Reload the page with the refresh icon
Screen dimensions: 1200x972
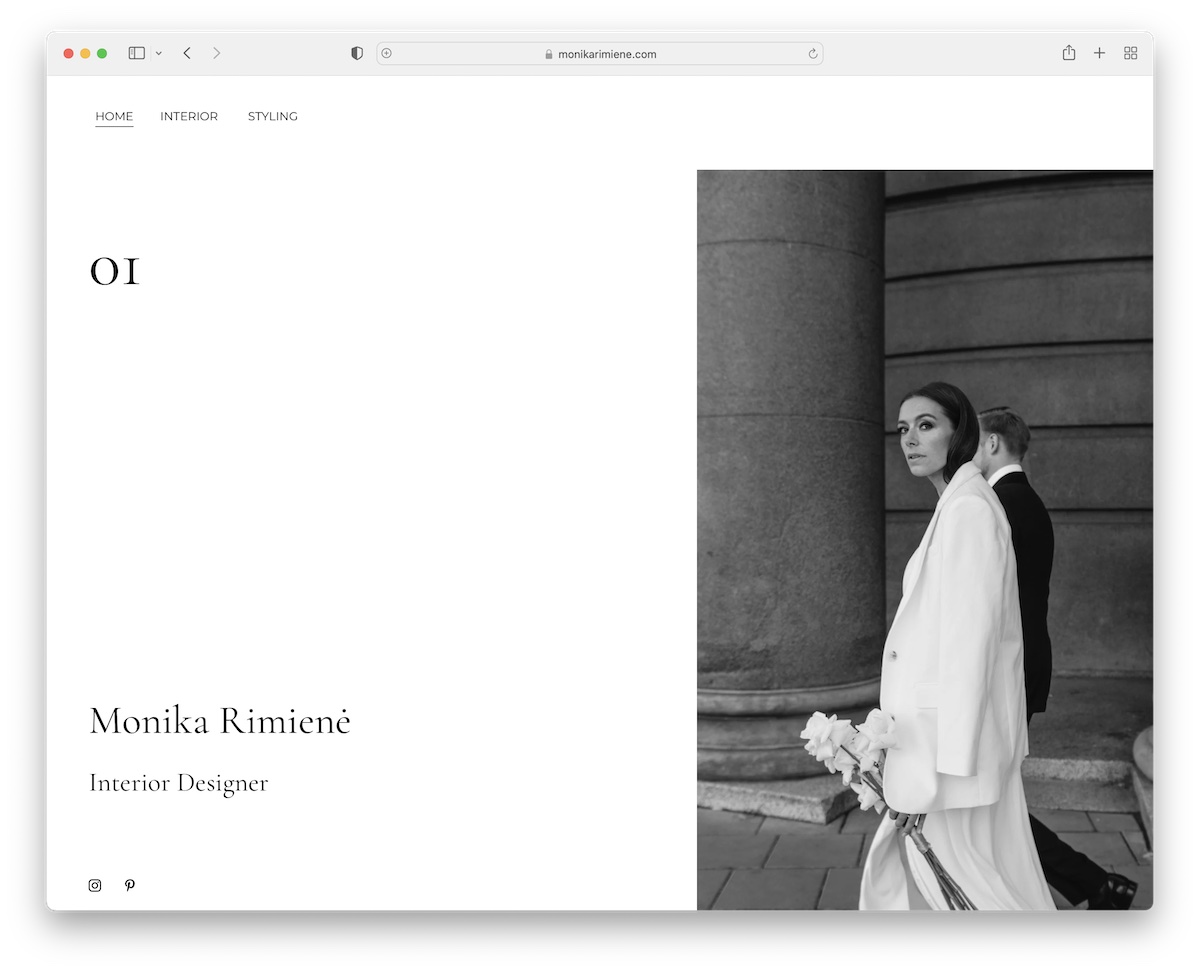[x=812, y=53]
